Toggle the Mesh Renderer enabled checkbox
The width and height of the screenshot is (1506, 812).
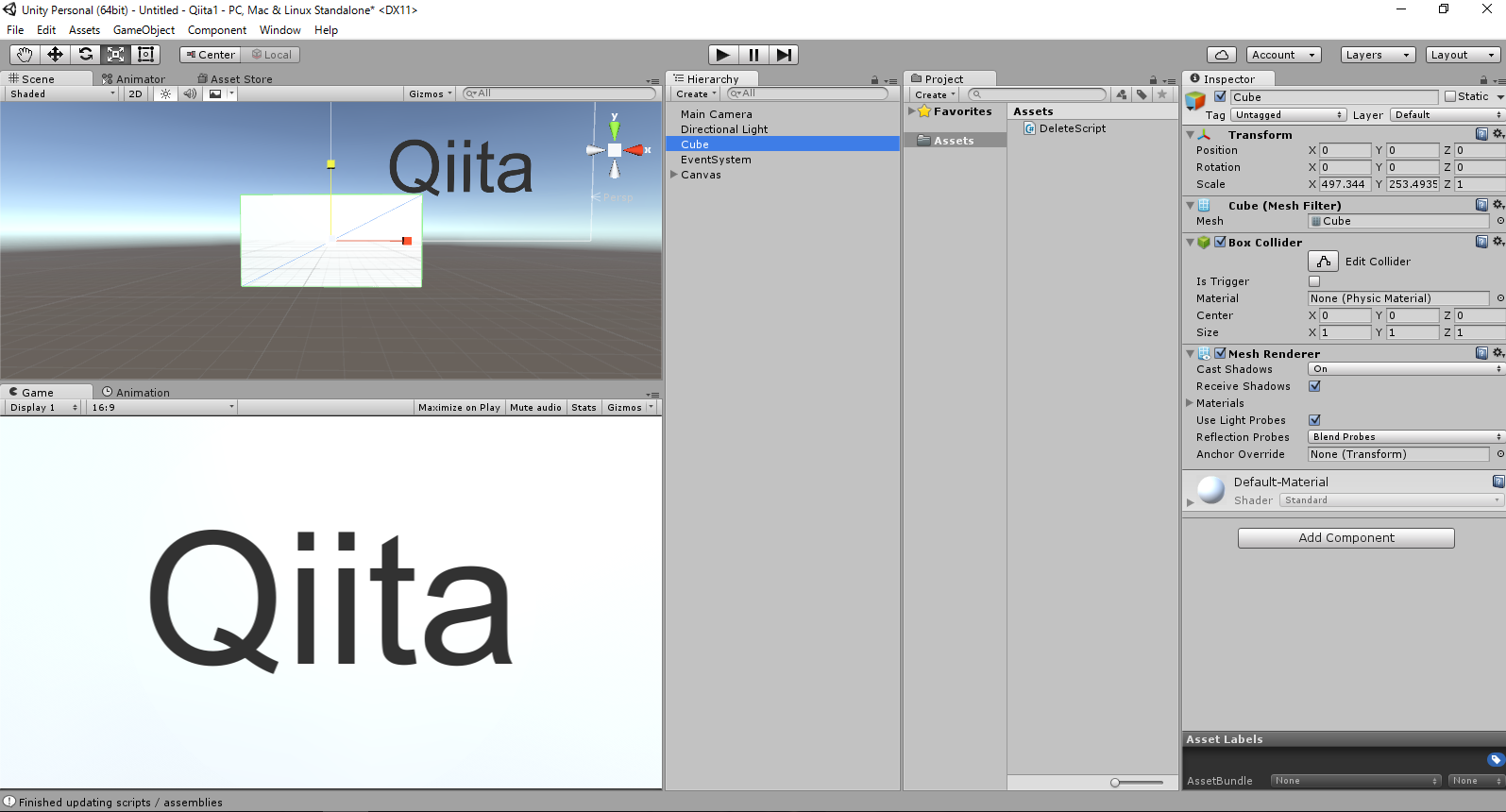pos(1220,353)
